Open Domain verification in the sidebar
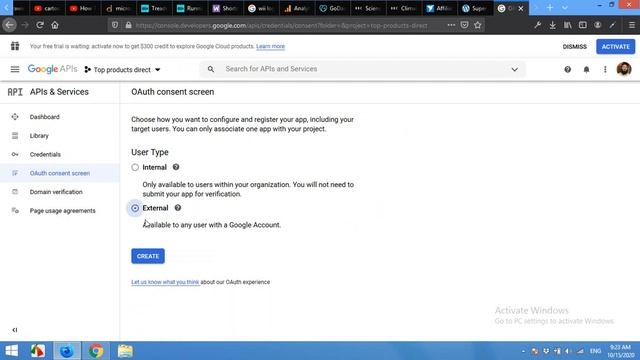 56,192
